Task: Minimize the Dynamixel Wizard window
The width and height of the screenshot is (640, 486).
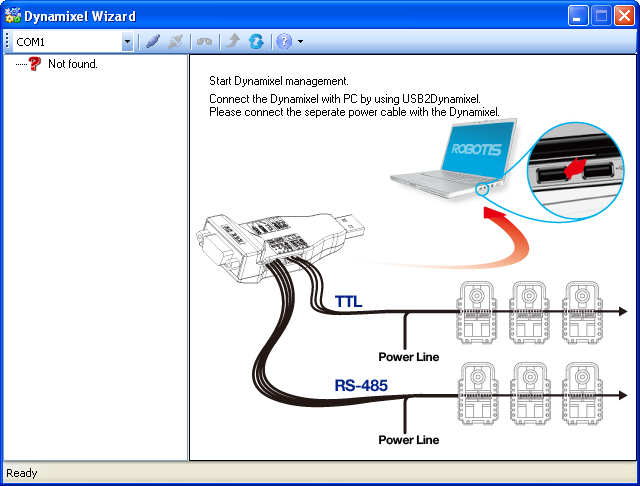Action: [578, 16]
